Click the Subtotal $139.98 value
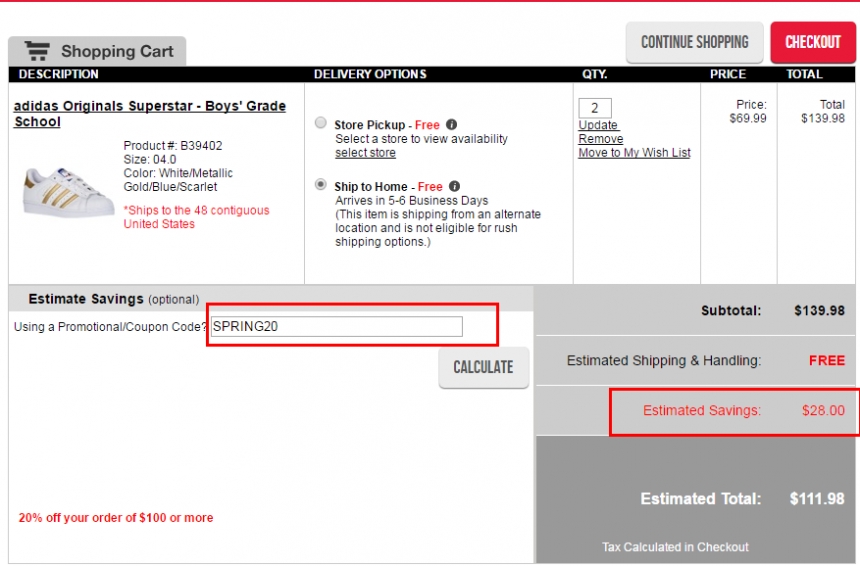 point(819,310)
